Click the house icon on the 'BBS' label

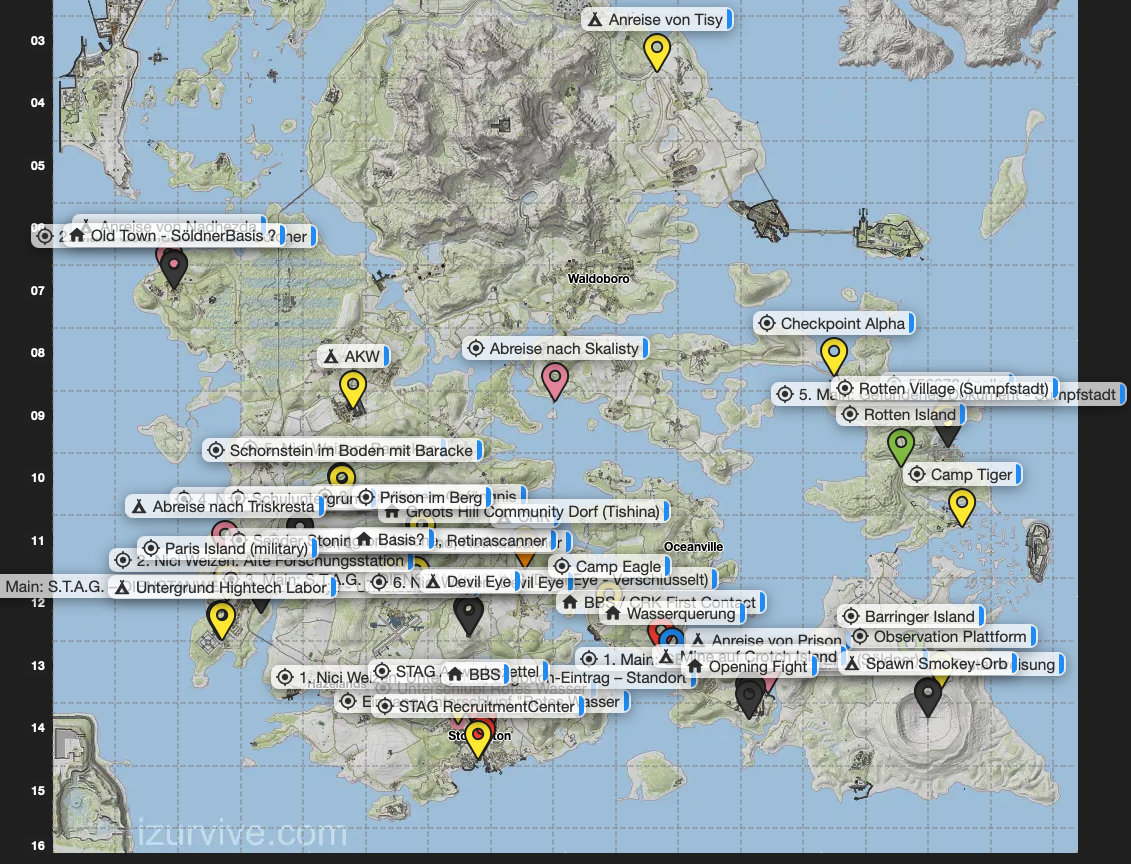(455, 674)
